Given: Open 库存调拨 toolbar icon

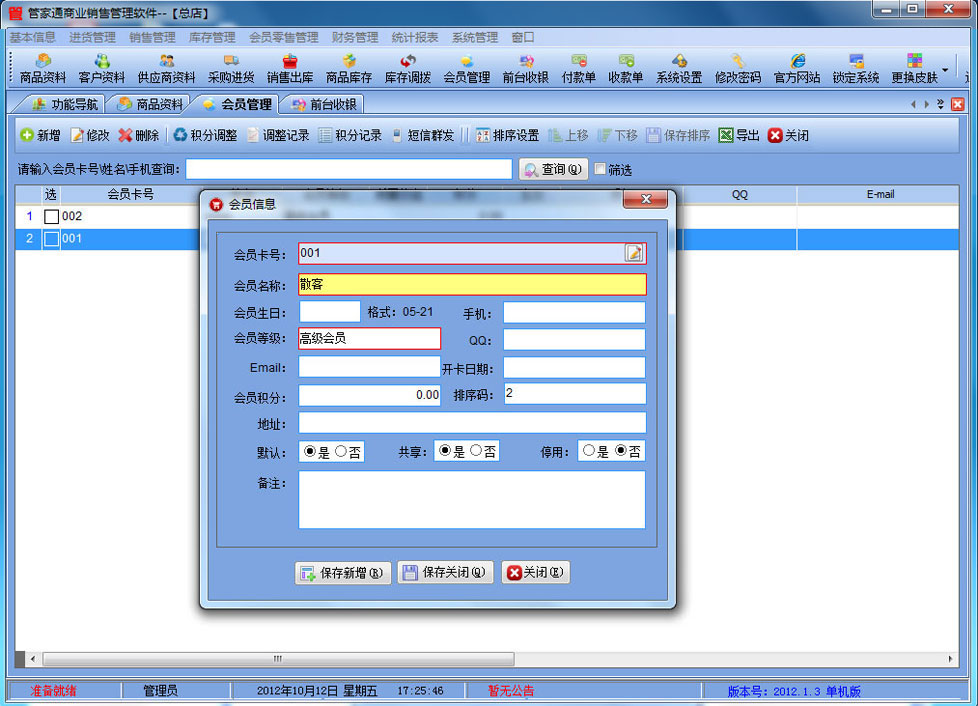Looking at the screenshot, I should [x=408, y=69].
